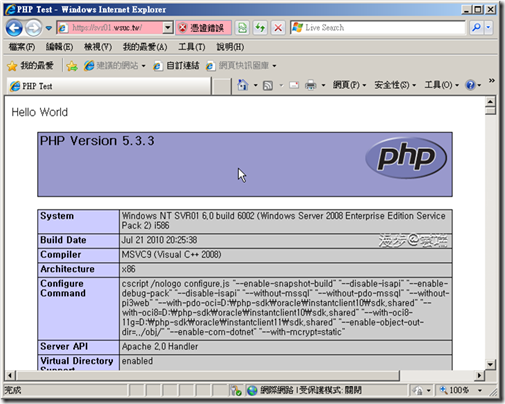This screenshot has height=404, width=505.
Task: Expand the web slice gallery dropdown arrow
Action: pyautogui.click(x=274, y=66)
